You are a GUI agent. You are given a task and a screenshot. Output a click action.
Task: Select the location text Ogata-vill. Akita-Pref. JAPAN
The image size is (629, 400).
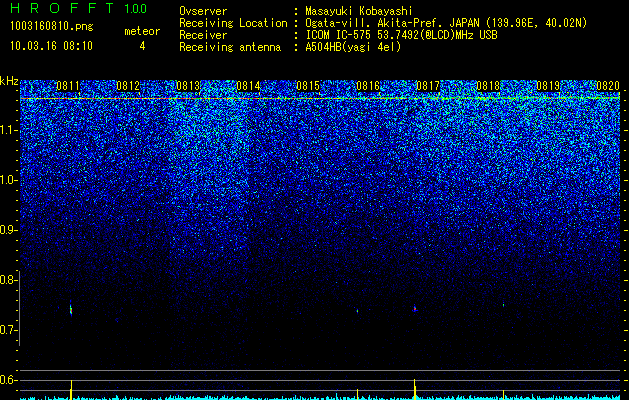[x=391, y=23]
